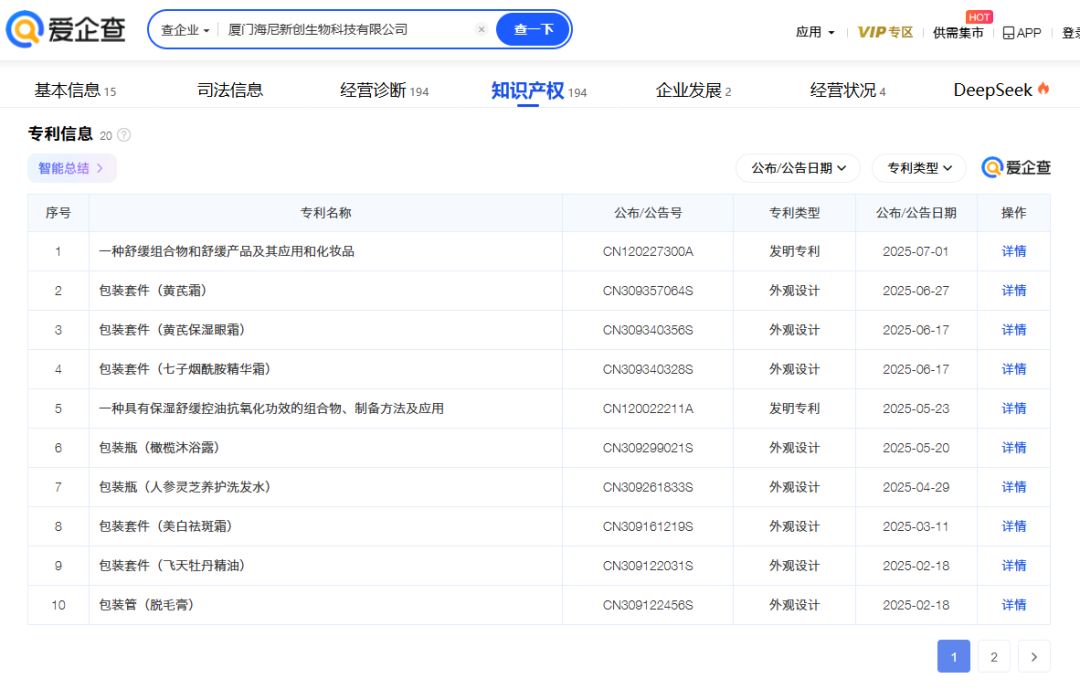Click patent name 包装套件（七子烟酰胺精华霜）
This screenshot has width=1080, height=700.
(x=185, y=369)
